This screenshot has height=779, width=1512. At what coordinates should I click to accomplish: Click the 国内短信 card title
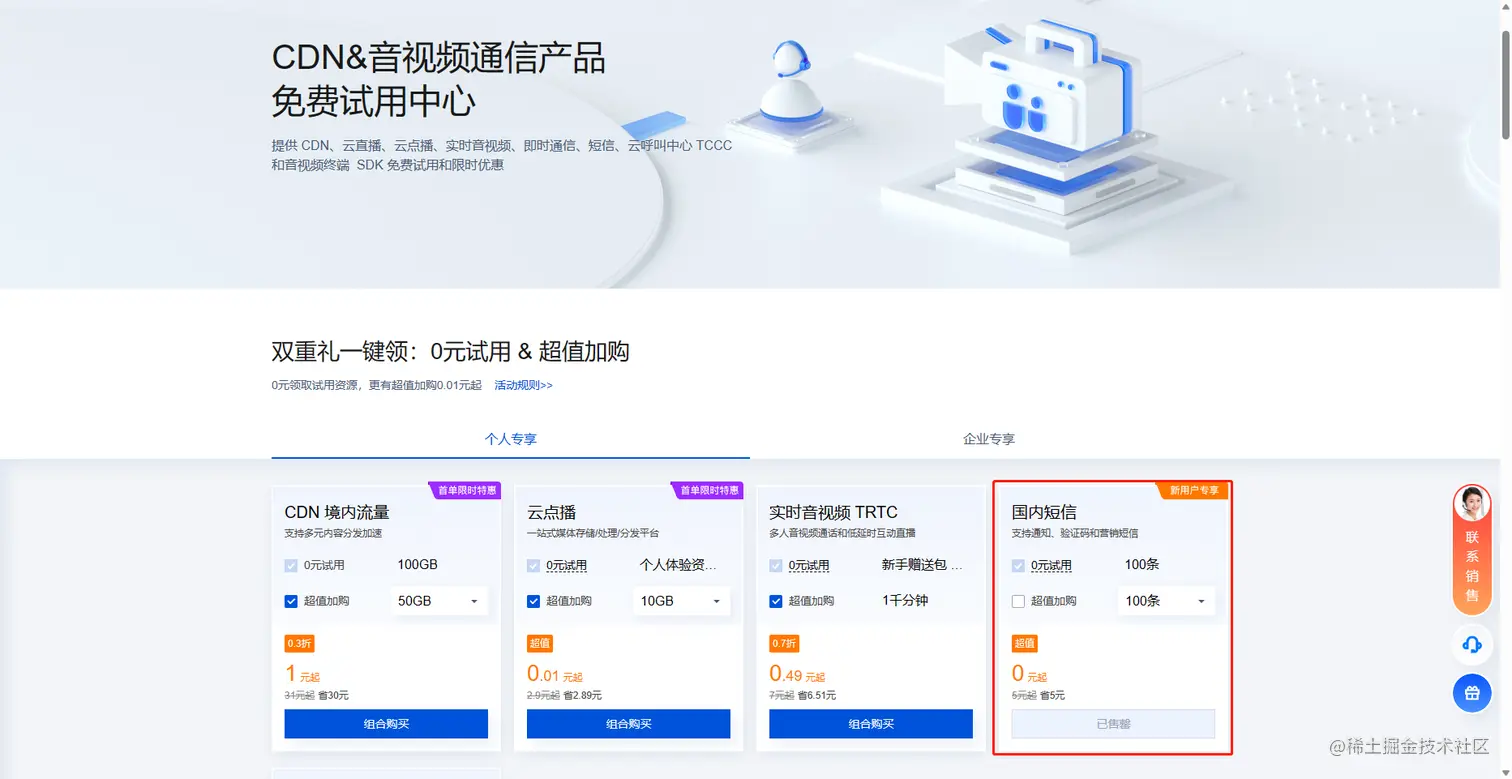[1044, 512]
